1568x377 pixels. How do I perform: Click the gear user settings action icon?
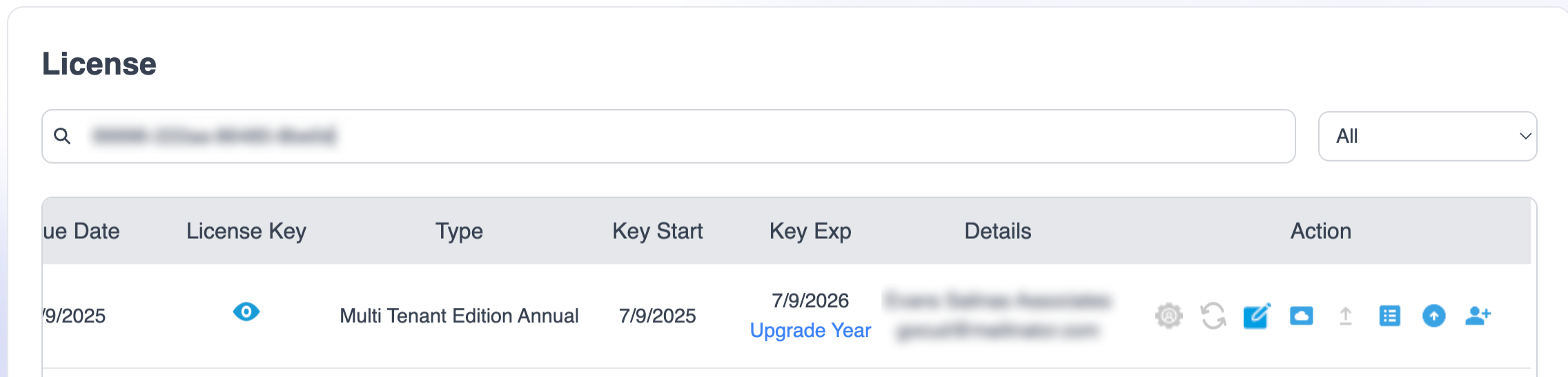pyautogui.click(x=1168, y=316)
